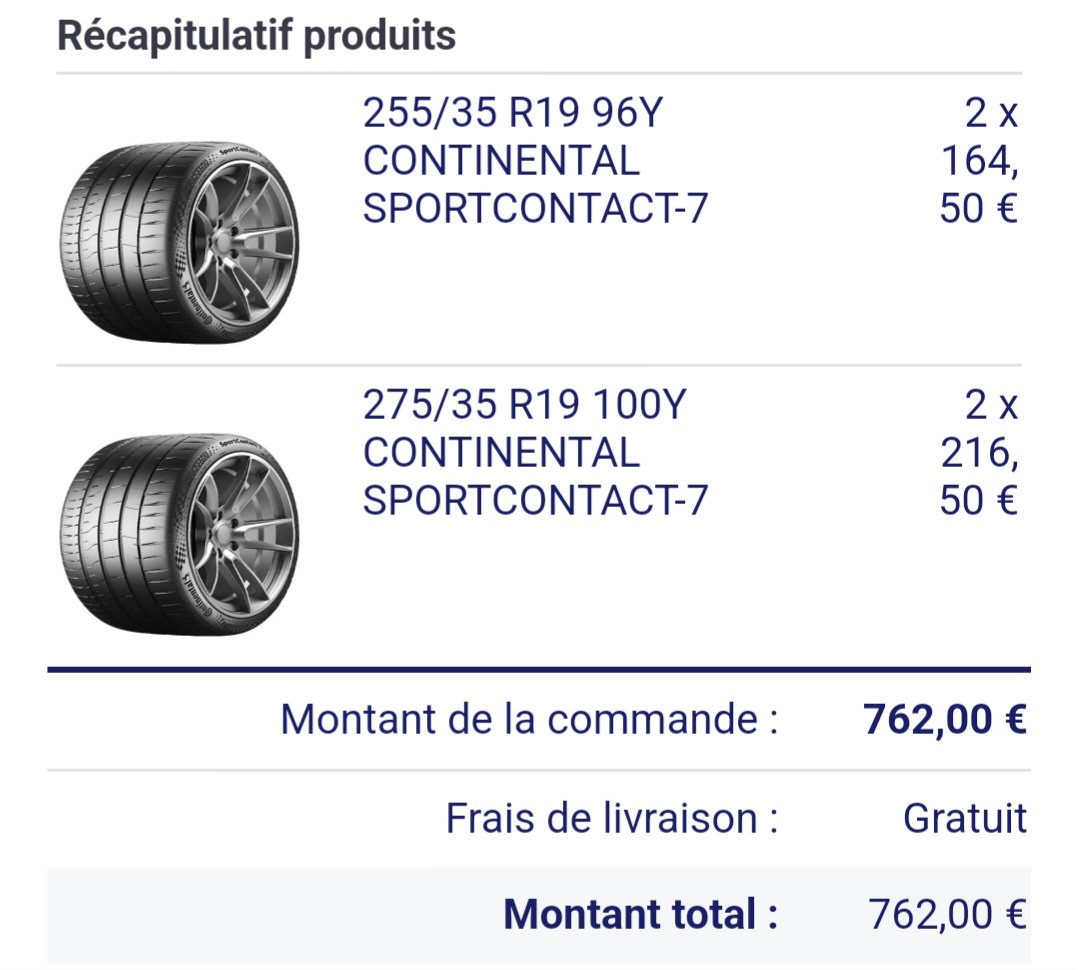Click the 2 x quantity for 275/35 tire
The height and width of the screenshot is (970, 1079).
(x=991, y=404)
